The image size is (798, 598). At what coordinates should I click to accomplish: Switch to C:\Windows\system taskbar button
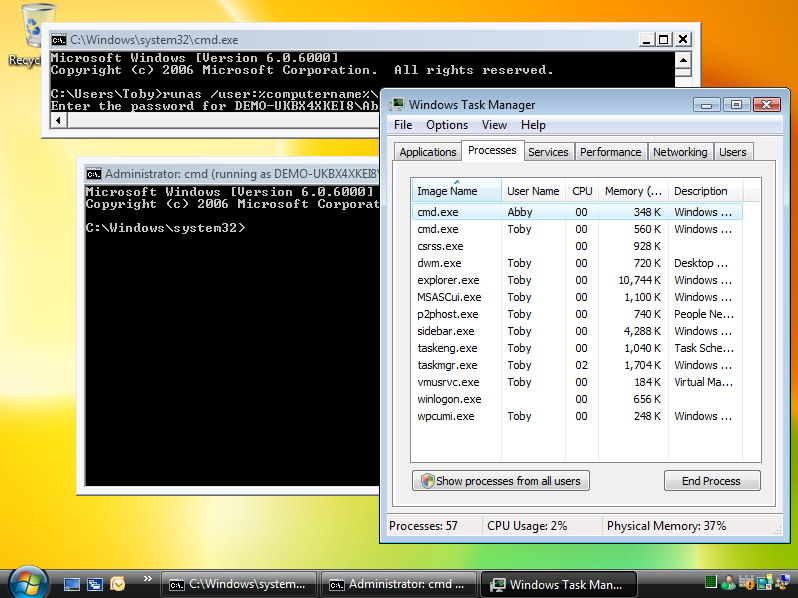click(239, 584)
